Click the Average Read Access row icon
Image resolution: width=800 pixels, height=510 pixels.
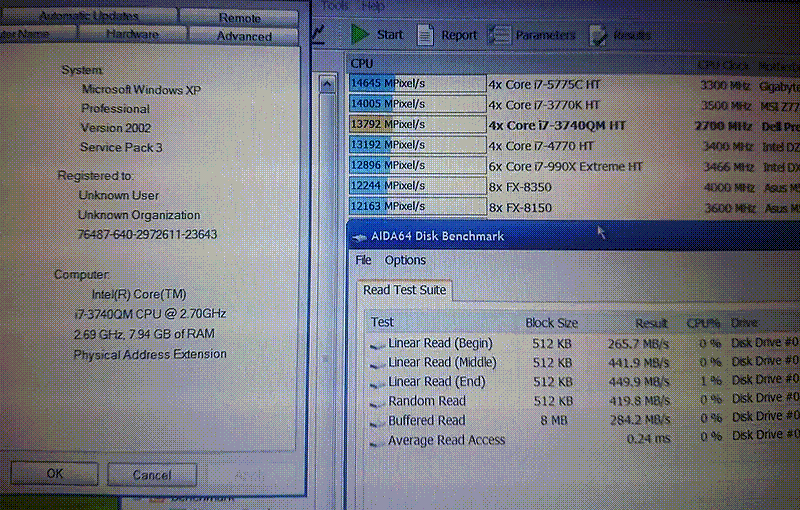[x=378, y=442]
